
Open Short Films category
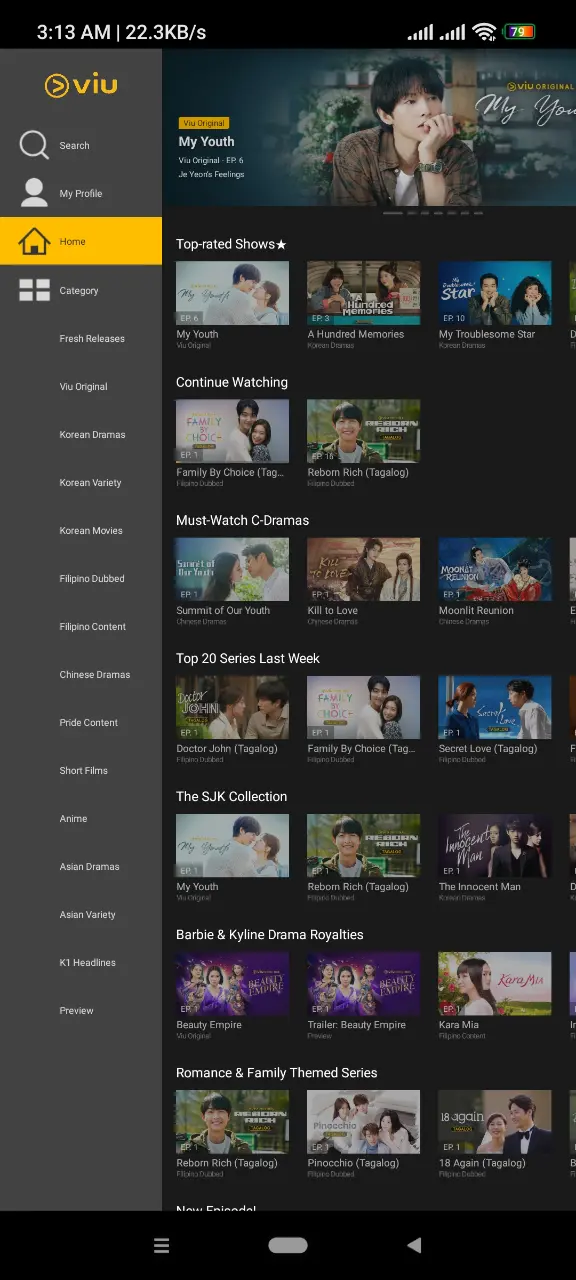(83, 771)
